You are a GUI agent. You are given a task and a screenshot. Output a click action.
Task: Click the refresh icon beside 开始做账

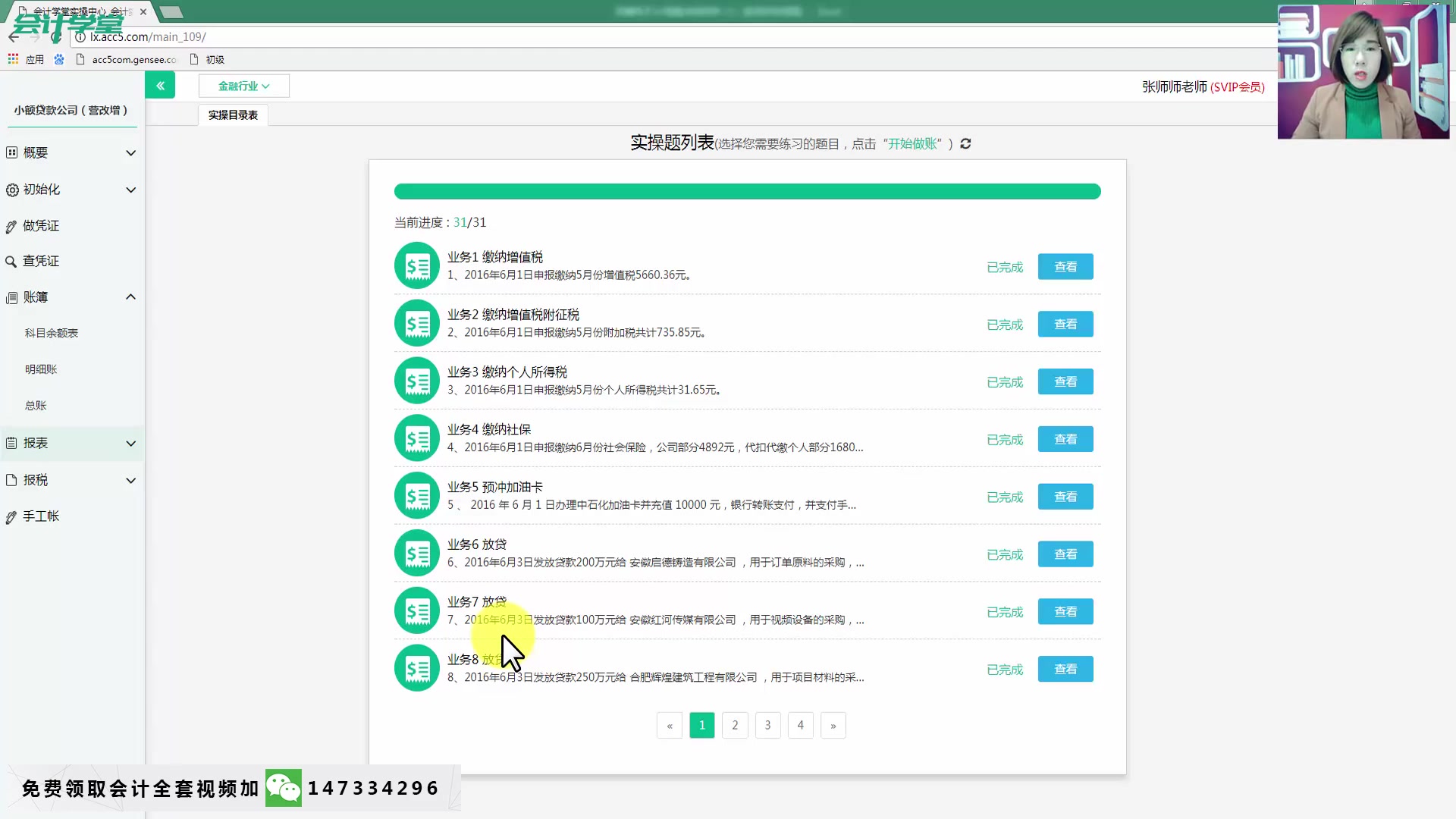coord(964,143)
